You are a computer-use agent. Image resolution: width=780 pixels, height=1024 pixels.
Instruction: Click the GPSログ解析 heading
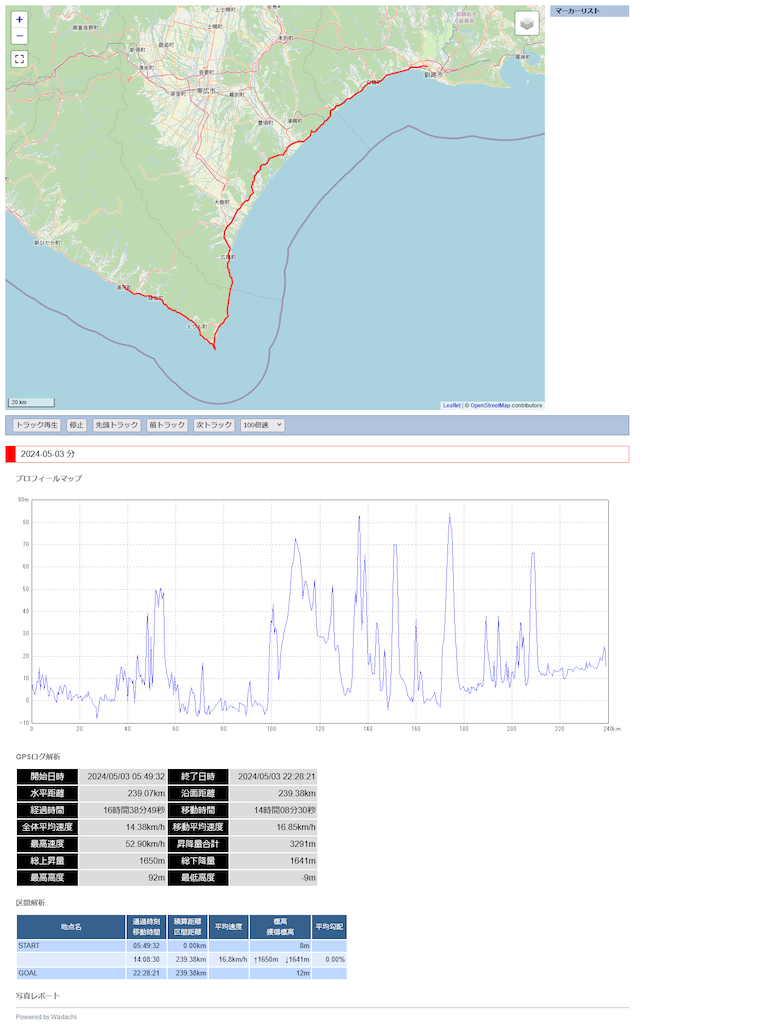pos(38,757)
